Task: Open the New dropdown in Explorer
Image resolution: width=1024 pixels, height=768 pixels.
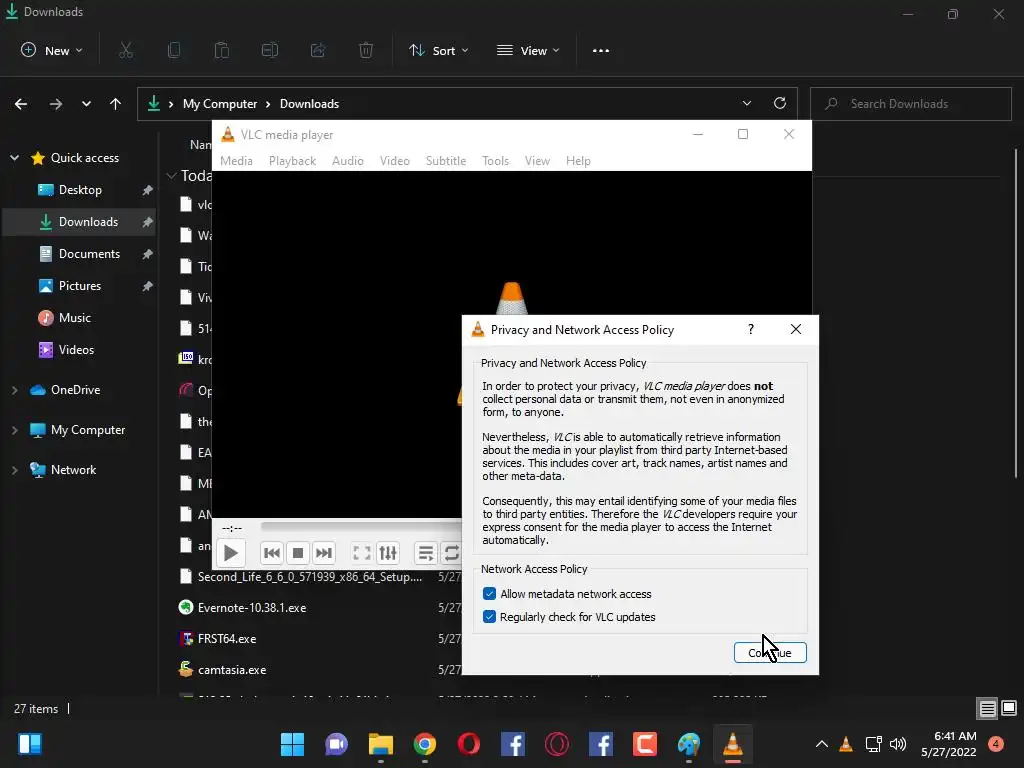Action: point(52,50)
